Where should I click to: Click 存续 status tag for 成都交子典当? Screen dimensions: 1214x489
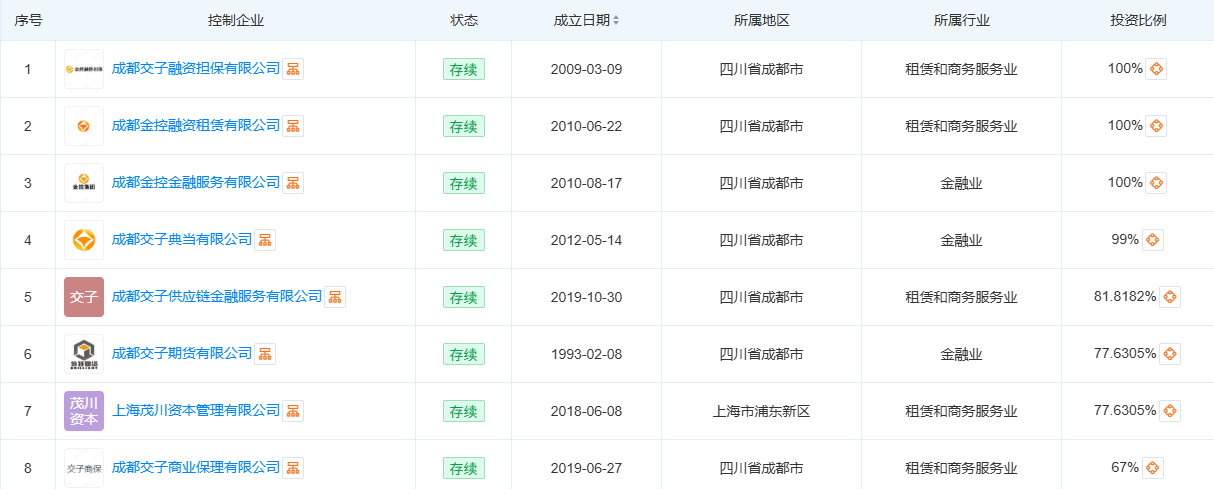[464, 240]
